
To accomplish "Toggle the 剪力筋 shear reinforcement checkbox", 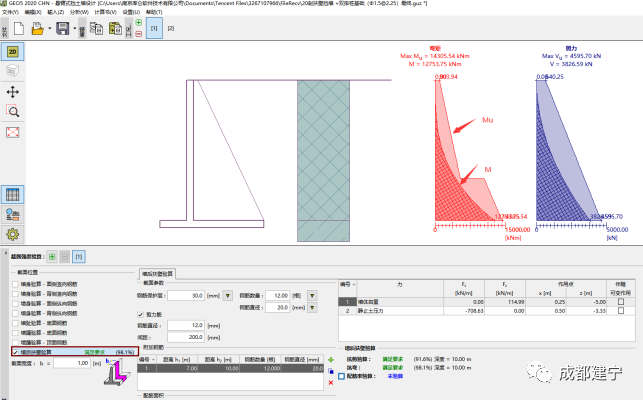I will click(140, 314).
